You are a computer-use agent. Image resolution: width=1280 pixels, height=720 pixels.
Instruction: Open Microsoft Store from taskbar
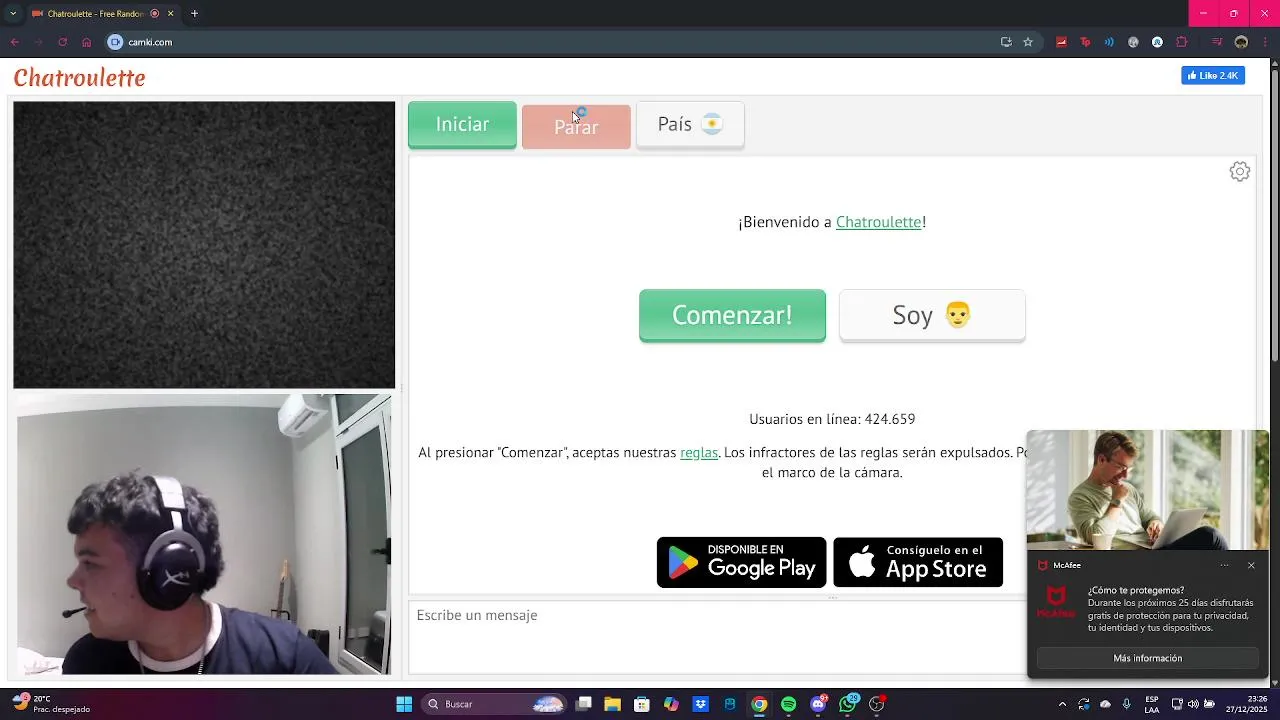[x=642, y=704]
